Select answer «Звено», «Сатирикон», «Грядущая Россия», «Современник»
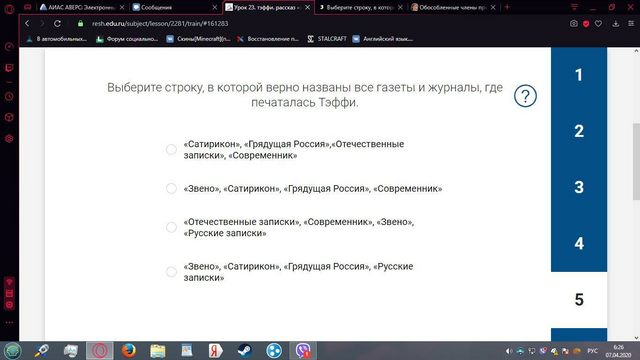 coord(171,188)
